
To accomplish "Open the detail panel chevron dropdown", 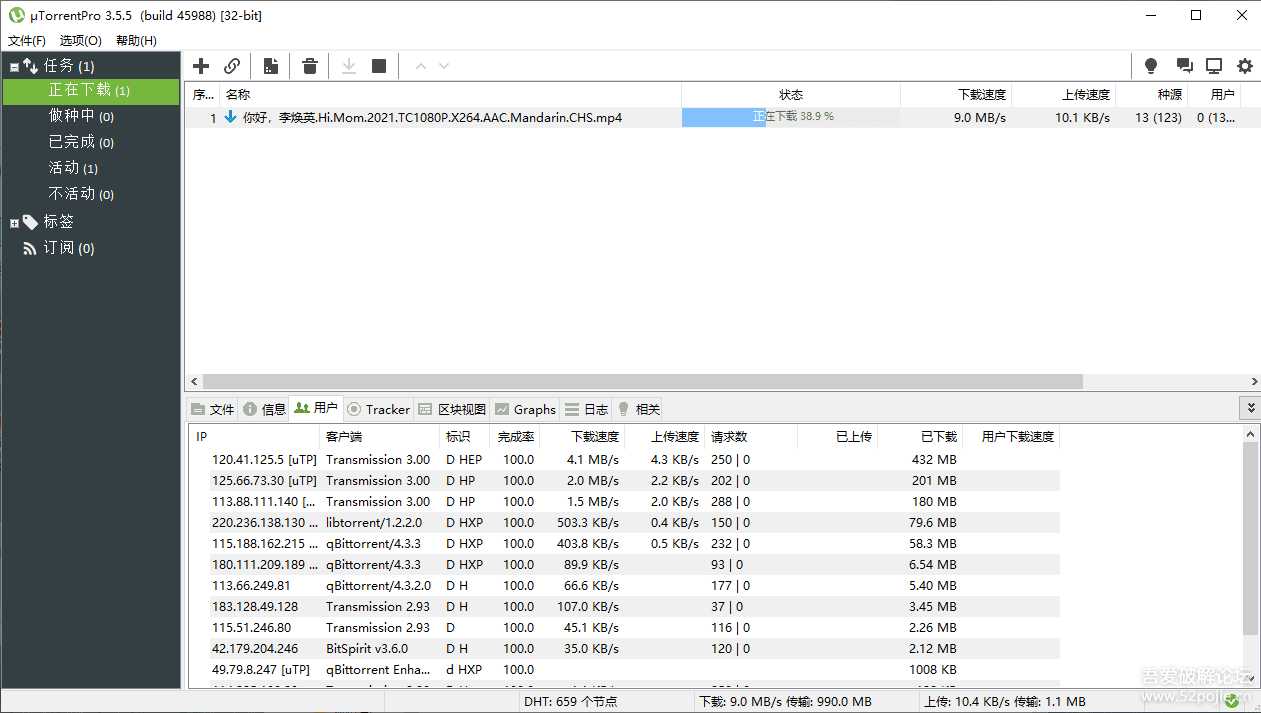I will [x=1250, y=407].
